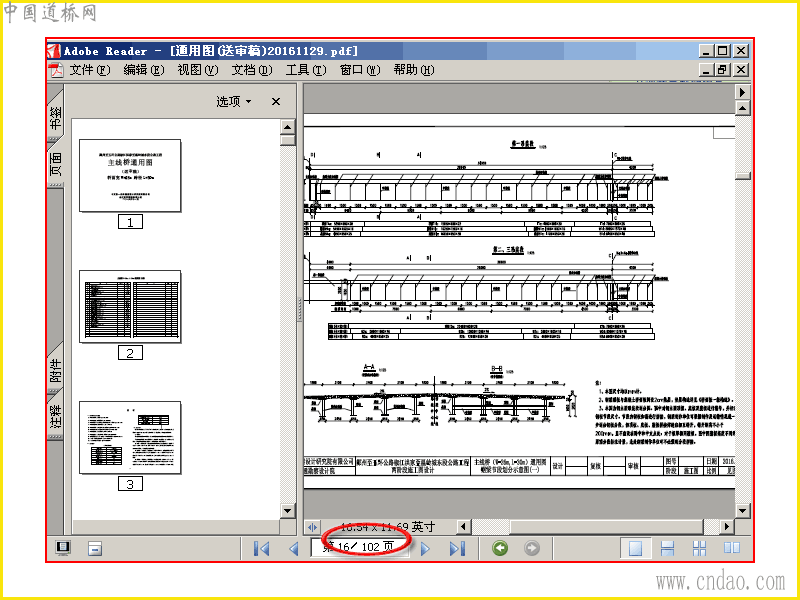Close the document with menu bar ×
Viewport: 800px width, 600px height.
[x=741, y=70]
